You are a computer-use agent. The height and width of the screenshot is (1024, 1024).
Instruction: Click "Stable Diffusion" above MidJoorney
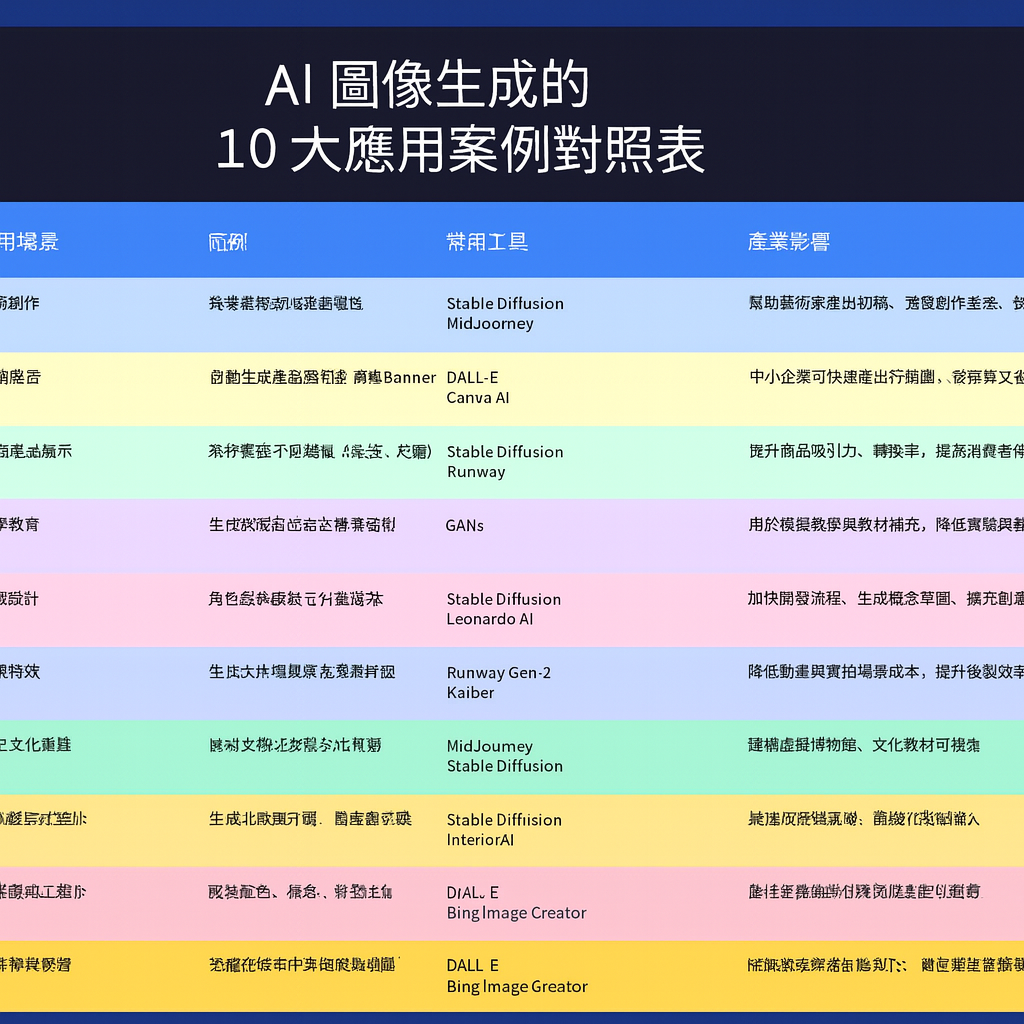505,303
